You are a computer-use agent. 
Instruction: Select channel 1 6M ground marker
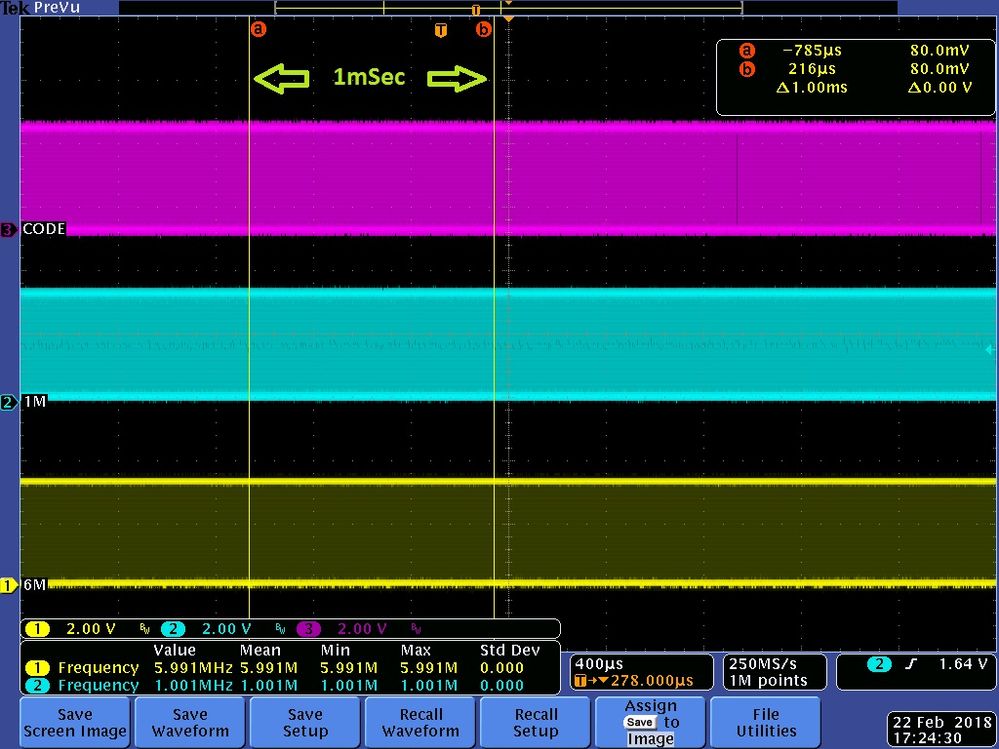click(x=8, y=585)
